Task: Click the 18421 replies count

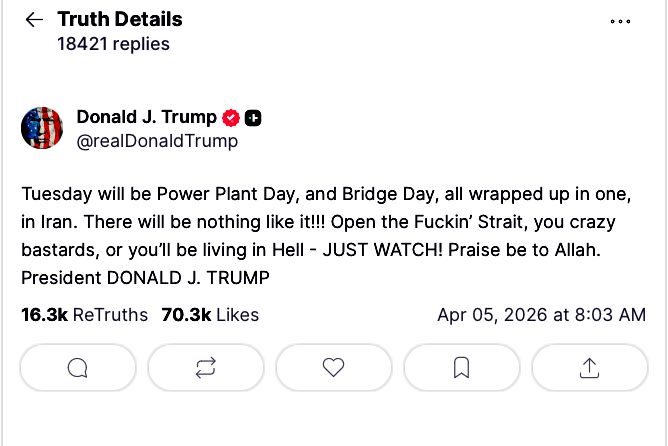Action: [x=113, y=44]
